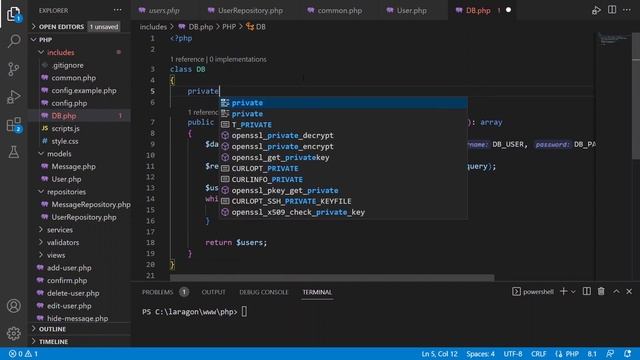Open the Accounts icon
Image resolution: width=640 pixels, height=360 pixels.
pos(13,306)
